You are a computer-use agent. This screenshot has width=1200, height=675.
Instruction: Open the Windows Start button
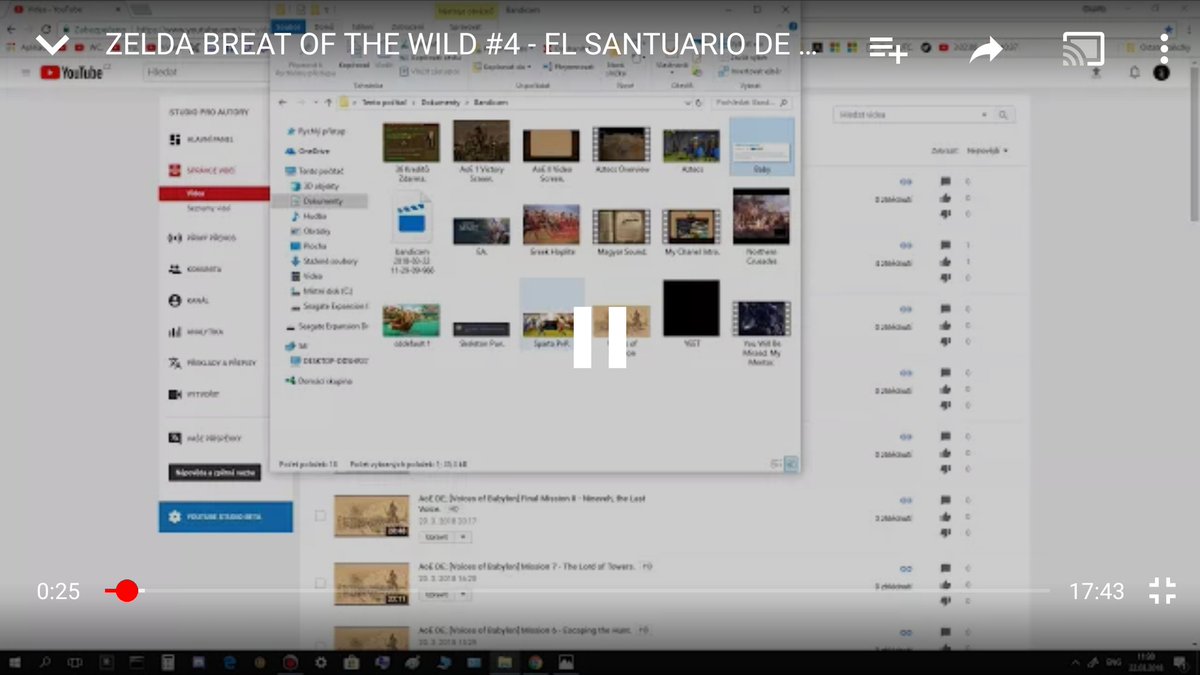(16, 662)
